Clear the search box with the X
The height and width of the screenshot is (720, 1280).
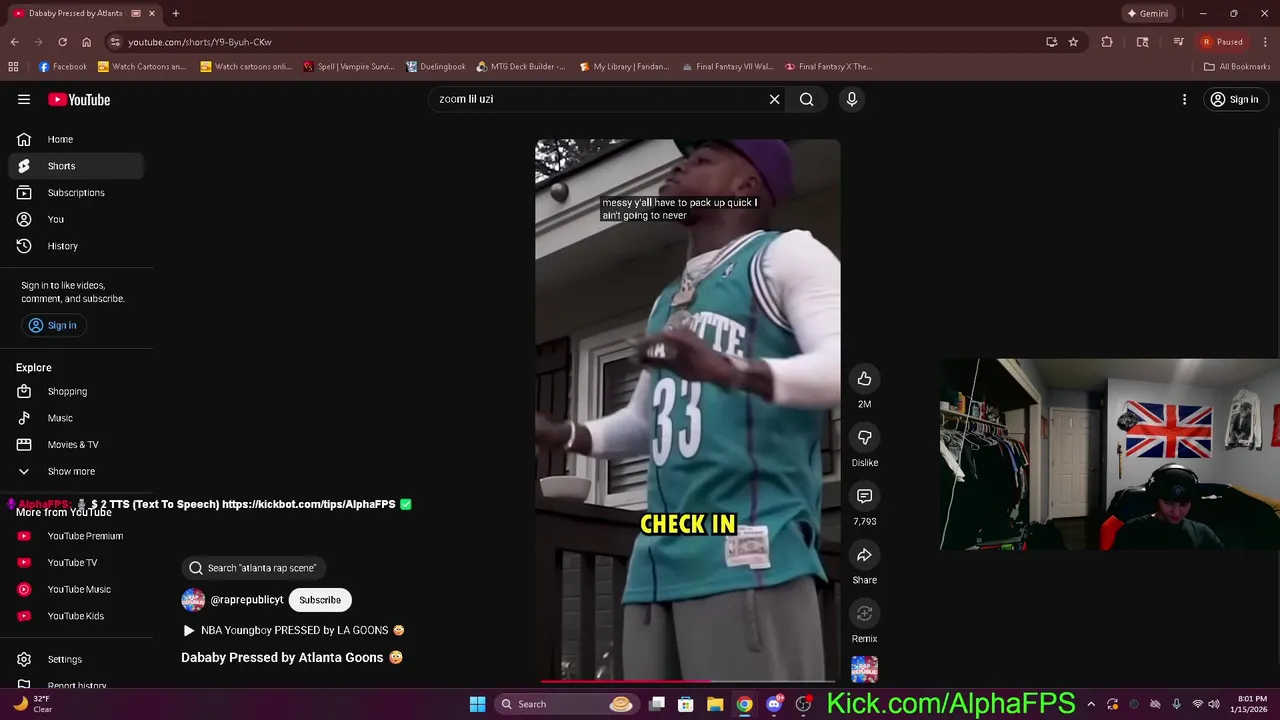774,99
